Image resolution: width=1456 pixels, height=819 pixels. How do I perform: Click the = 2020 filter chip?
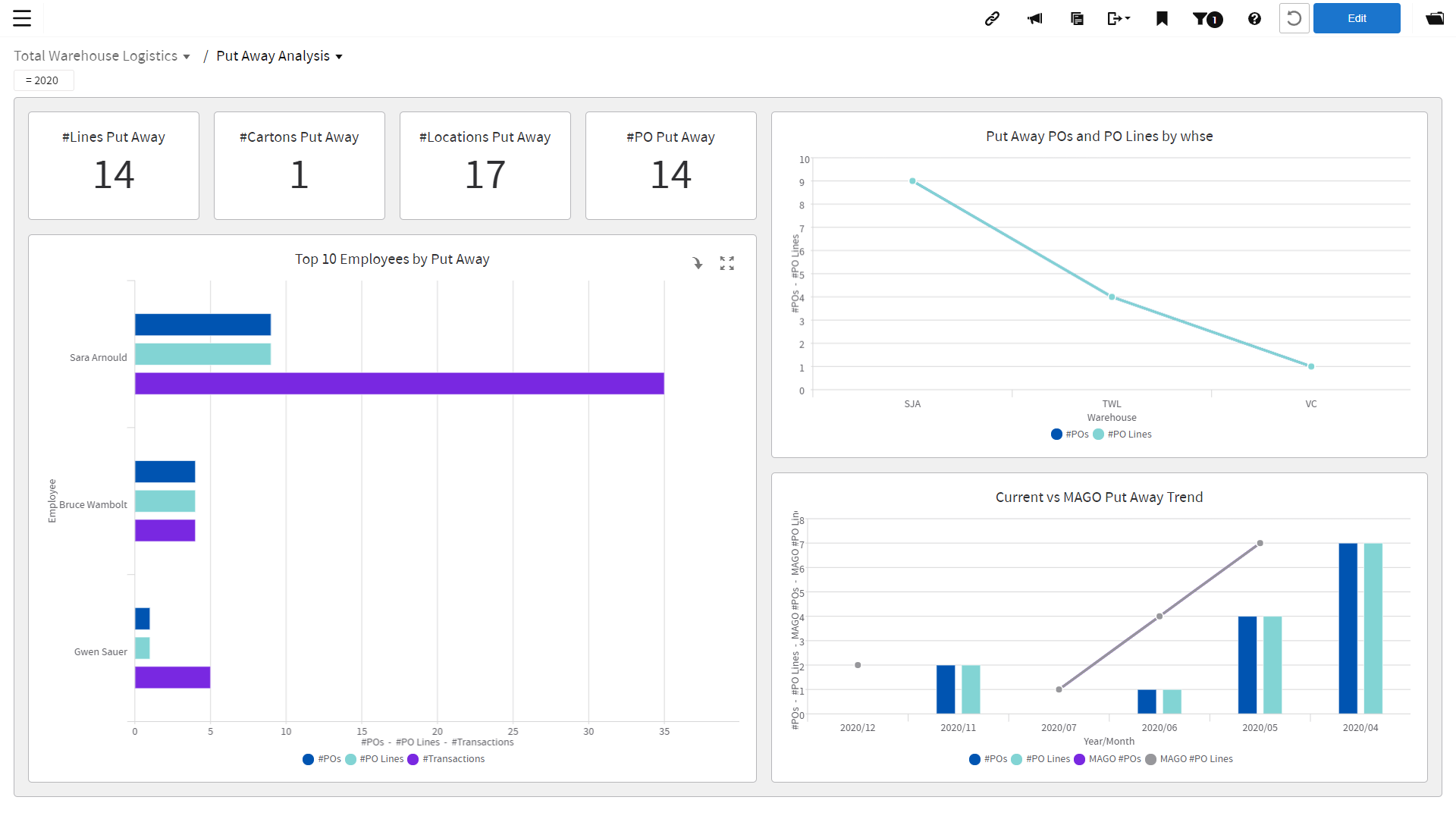43,80
